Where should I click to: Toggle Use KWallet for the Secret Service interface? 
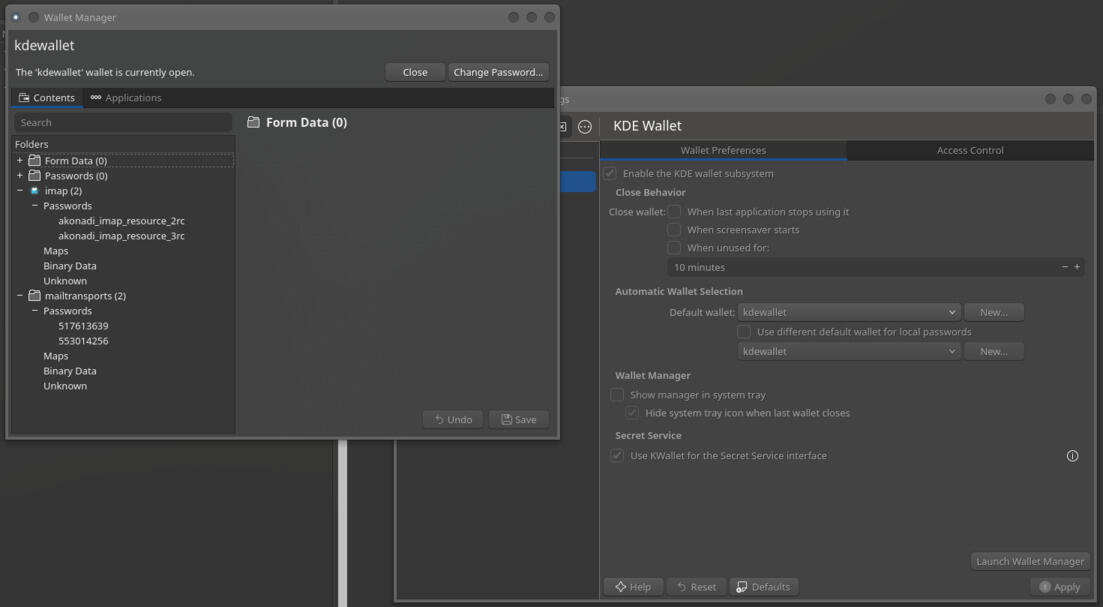click(x=617, y=456)
